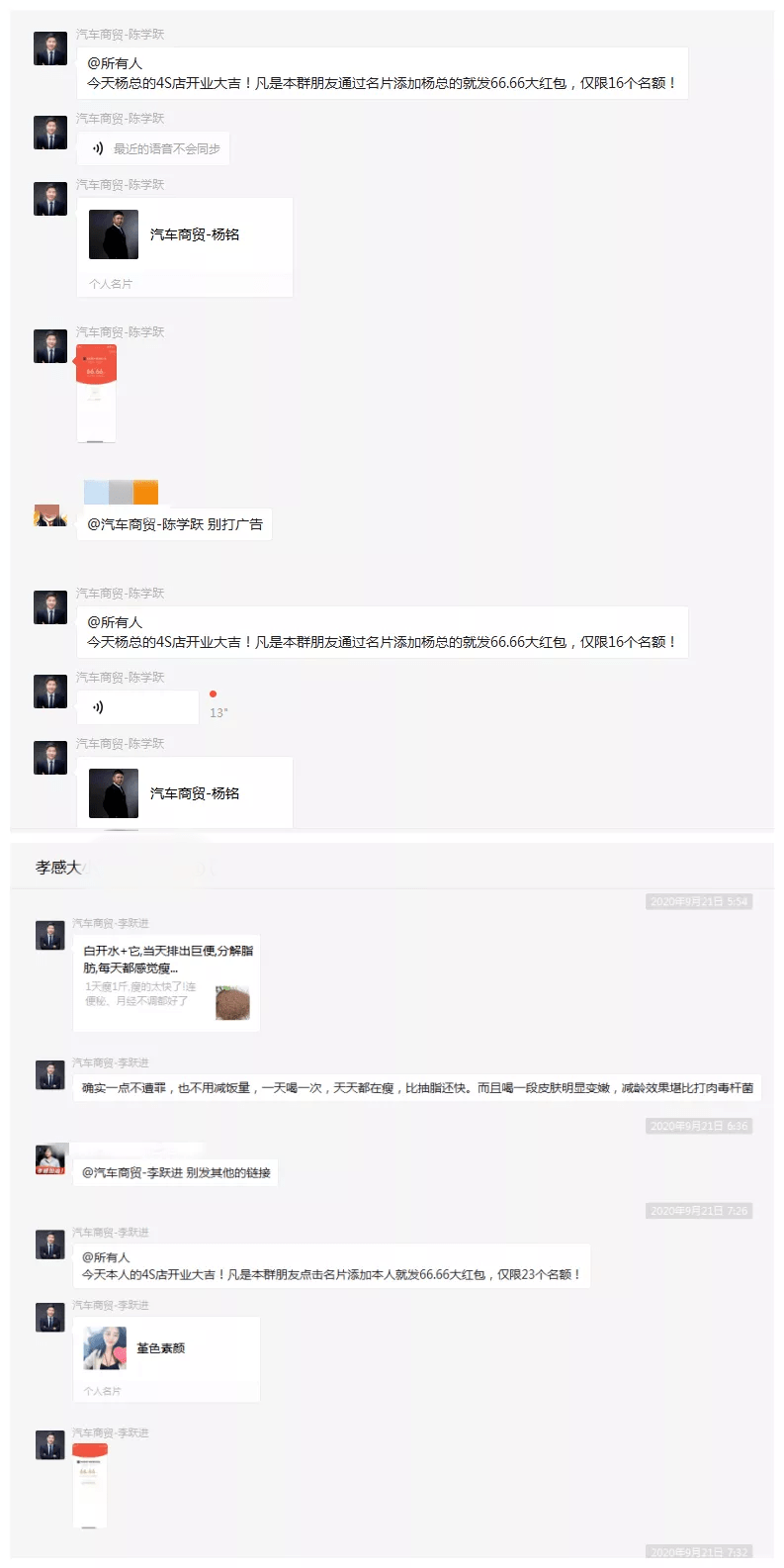Click the avatar of user saying 别发其他的链接
The width and height of the screenshot is (784, 1568).
pos(50,1159)
